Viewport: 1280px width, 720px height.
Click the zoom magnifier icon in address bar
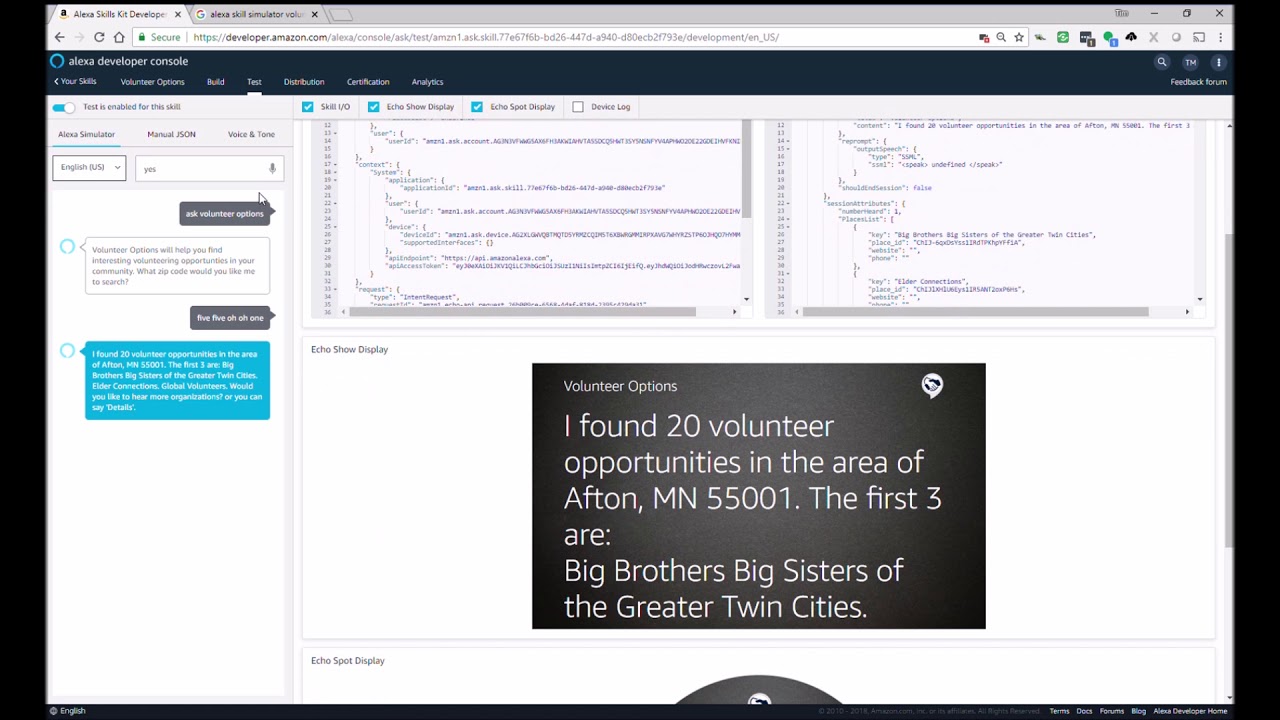pos(1001,37)
